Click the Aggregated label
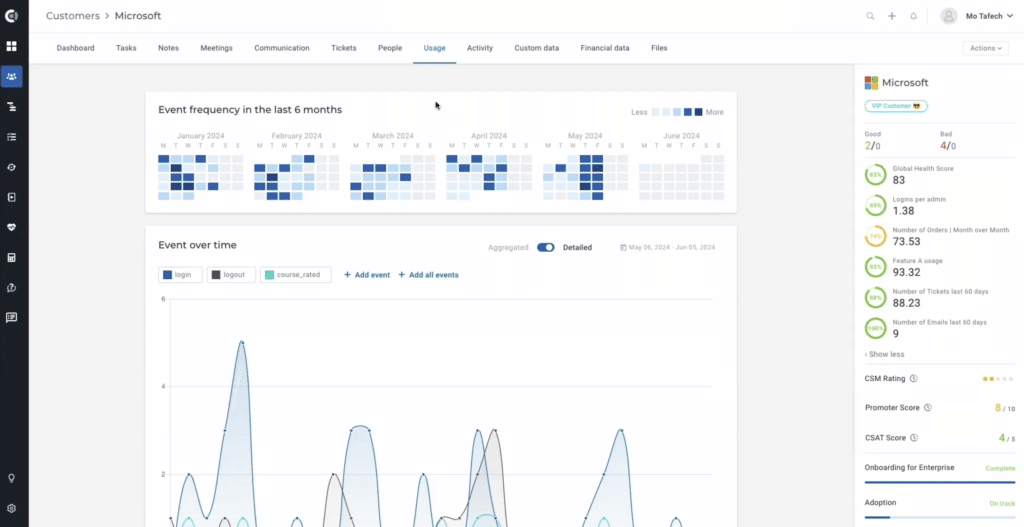1024x527 pixels. click(x=509, y=248)
